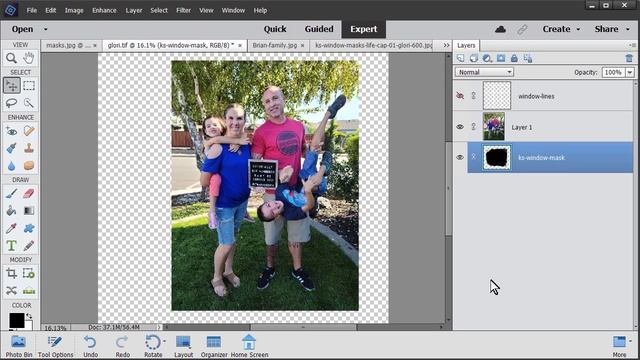Toggle lock all pixels icon
The height and width of the screenshot is (360, 640).
(x=514, y=58)
